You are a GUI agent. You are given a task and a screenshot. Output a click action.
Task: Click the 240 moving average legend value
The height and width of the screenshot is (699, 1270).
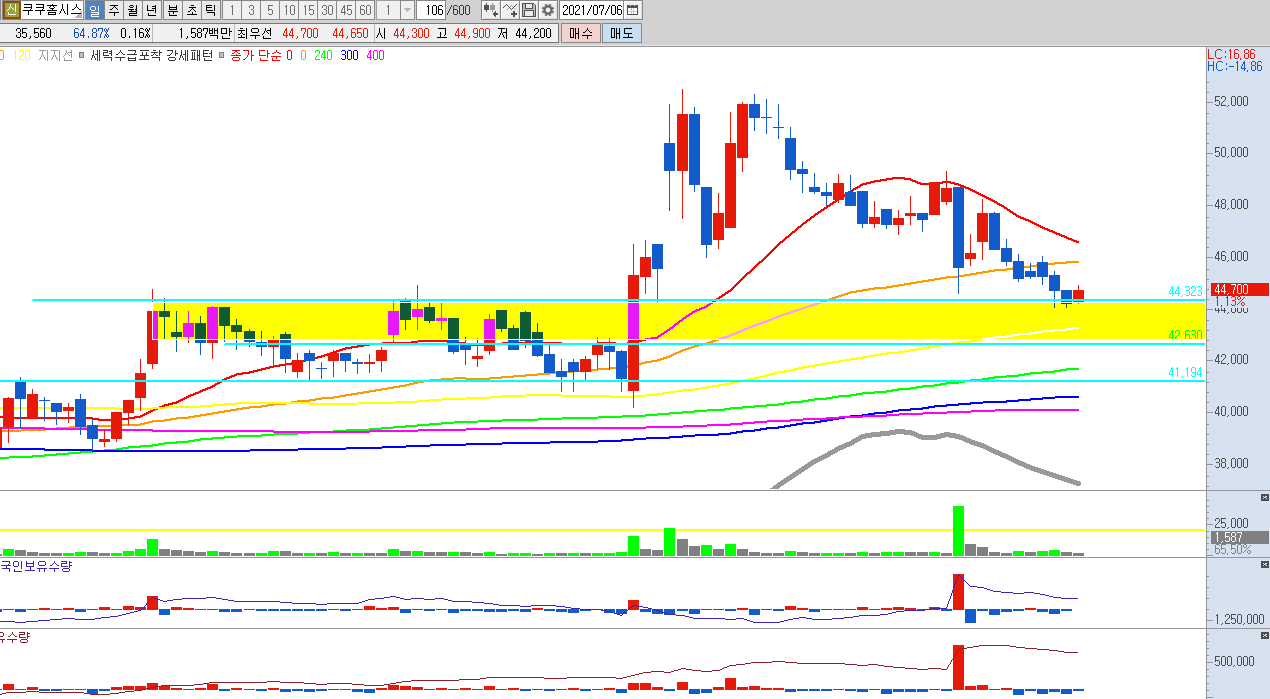click(x=323, y=56)
